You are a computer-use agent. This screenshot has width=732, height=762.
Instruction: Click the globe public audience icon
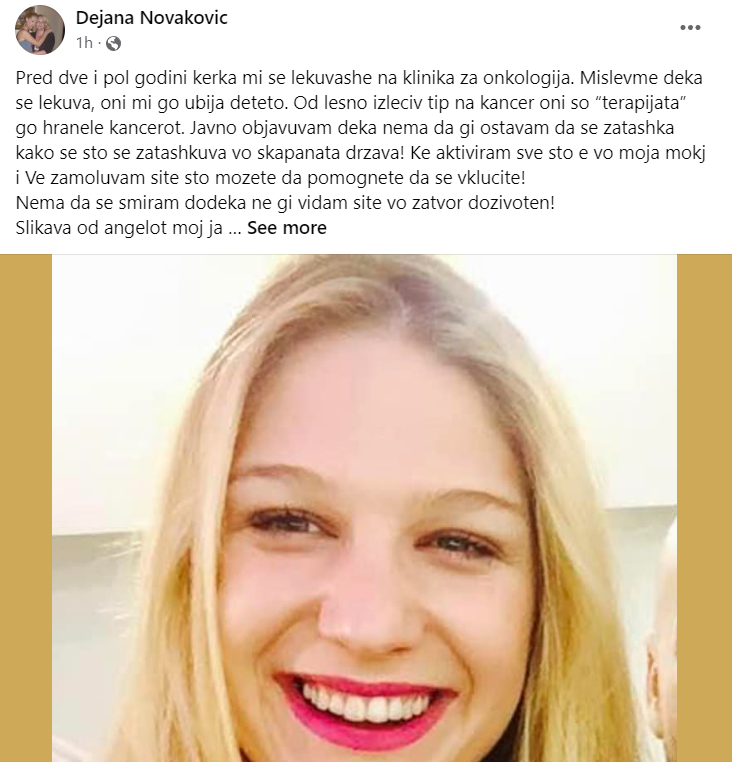(113, 44)
